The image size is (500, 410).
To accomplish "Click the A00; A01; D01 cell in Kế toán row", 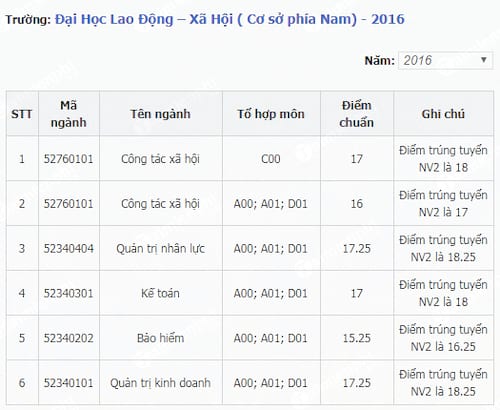I will [x=271, y=293].
